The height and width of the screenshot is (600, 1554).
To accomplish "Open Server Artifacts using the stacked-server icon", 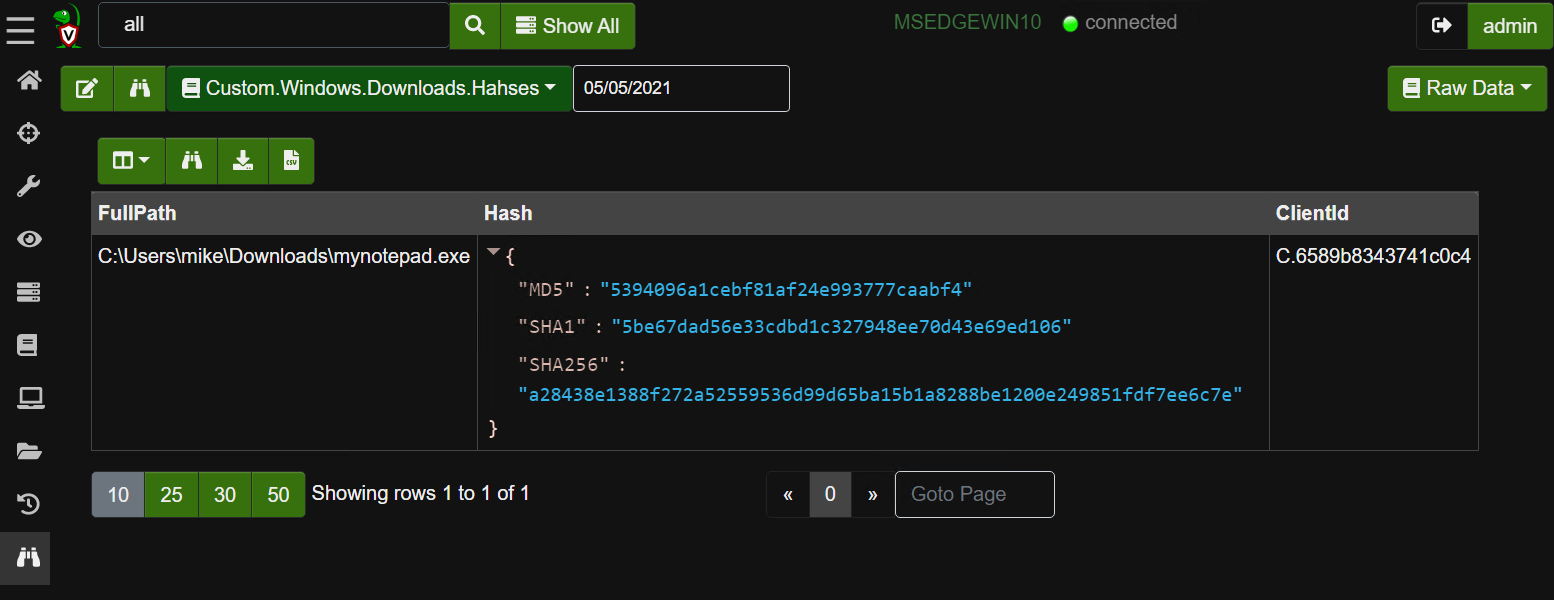I will click(x=27, y=291).
